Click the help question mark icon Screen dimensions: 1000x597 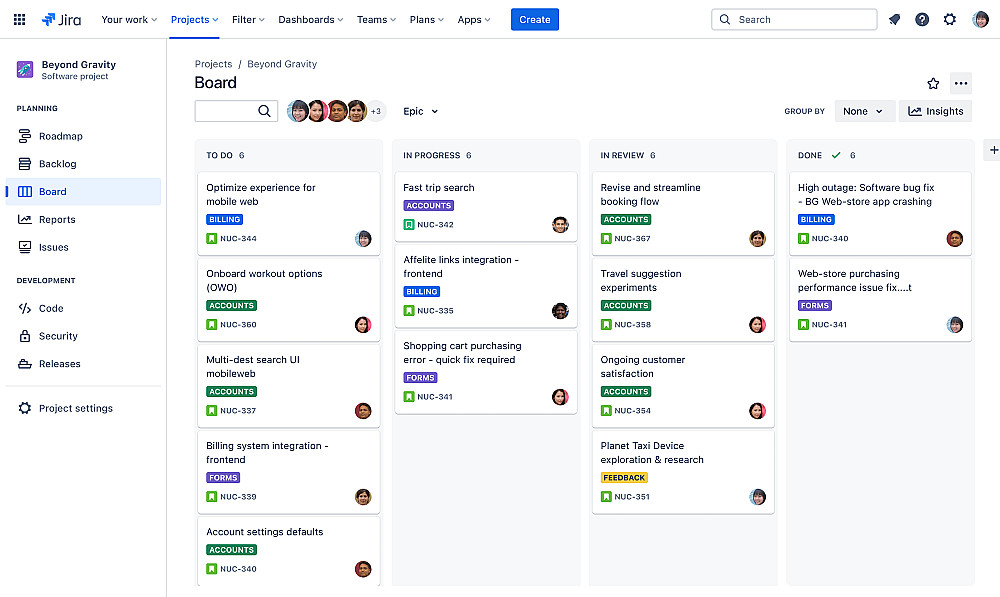pos(922,19)
